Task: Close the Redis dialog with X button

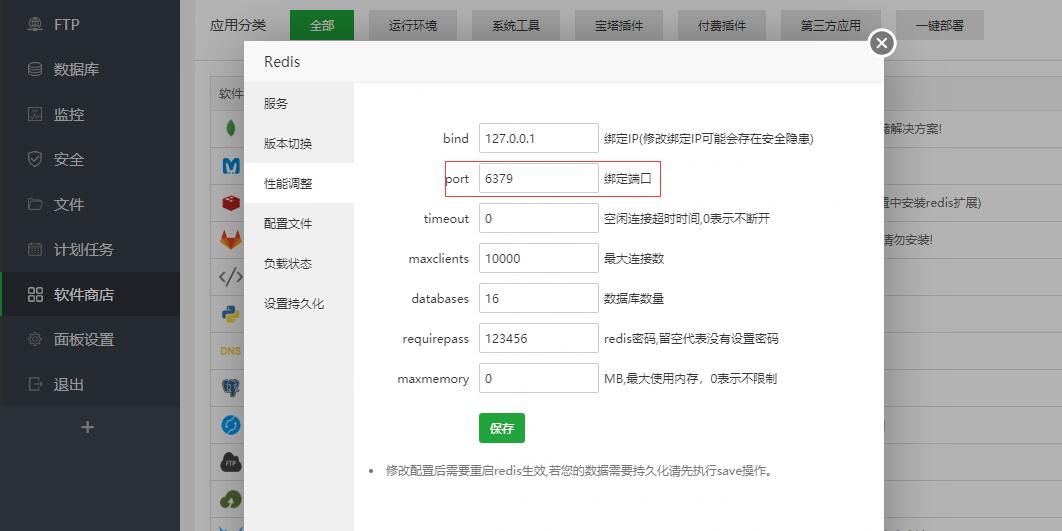Action: coord(881,43)
